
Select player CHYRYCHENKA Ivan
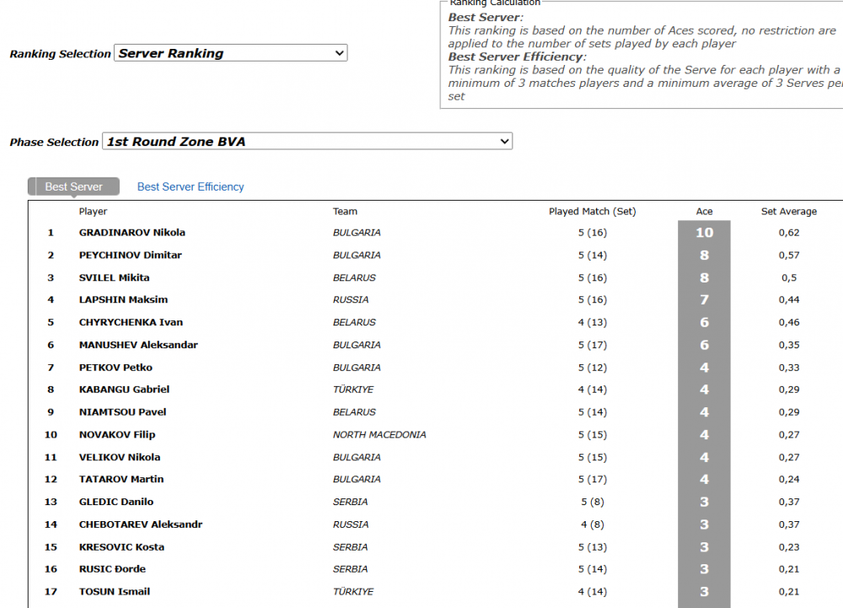coord(131,322)
